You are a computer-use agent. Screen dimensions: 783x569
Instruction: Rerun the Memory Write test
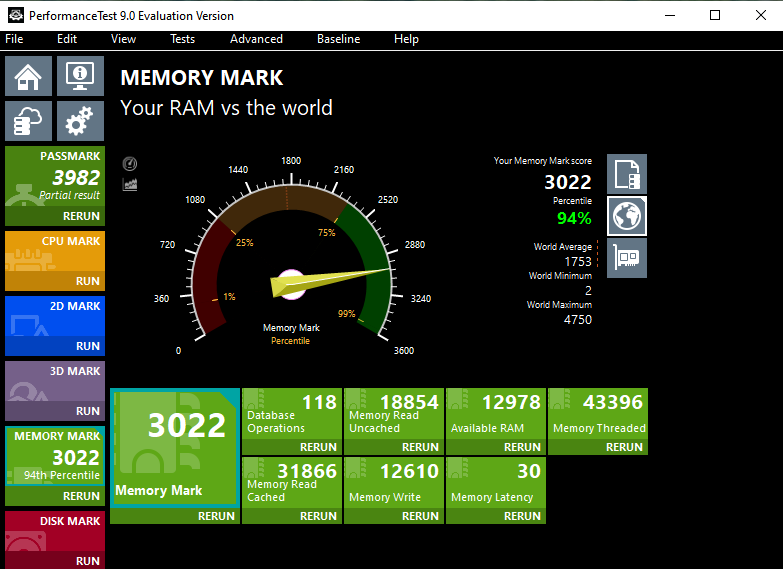(x=394, y=516)
